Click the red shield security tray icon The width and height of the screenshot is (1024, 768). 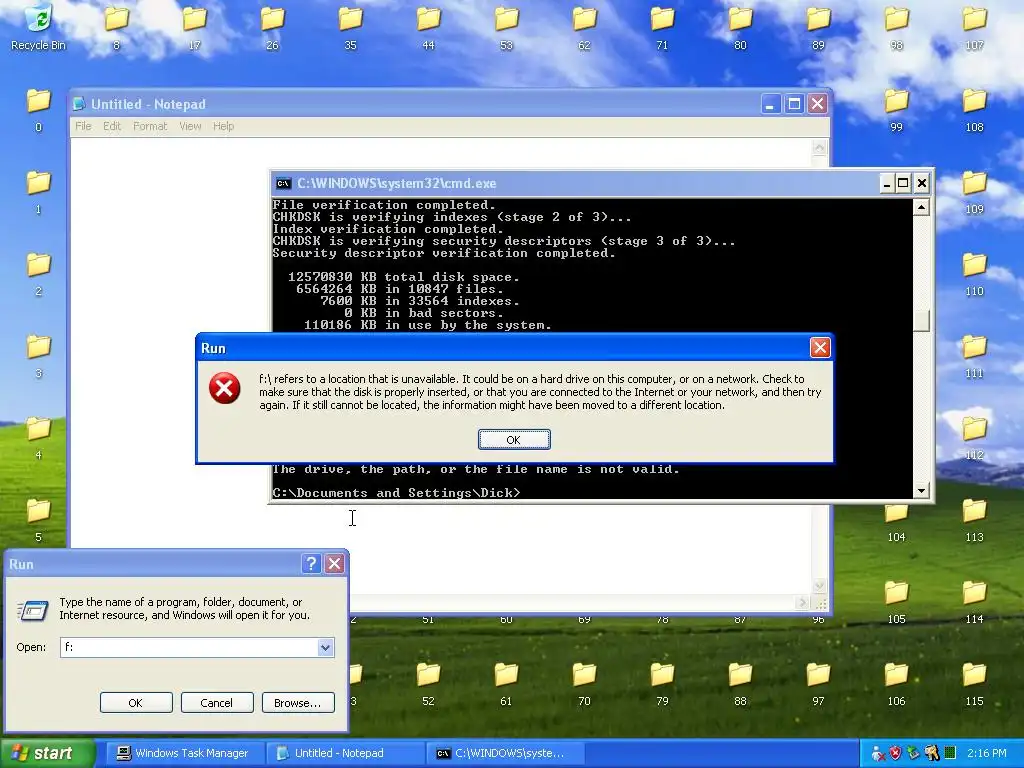point(895,753)
